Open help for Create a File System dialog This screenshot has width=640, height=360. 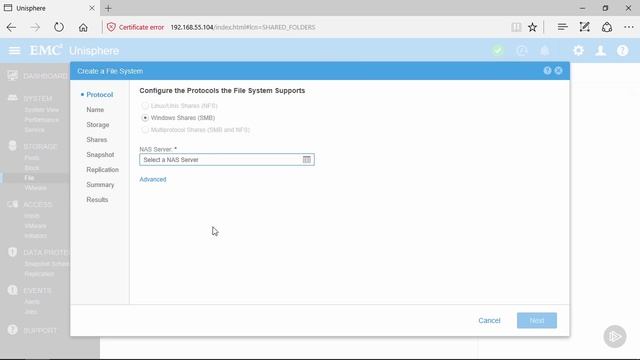pyautogui.click(x=547, y=71)
